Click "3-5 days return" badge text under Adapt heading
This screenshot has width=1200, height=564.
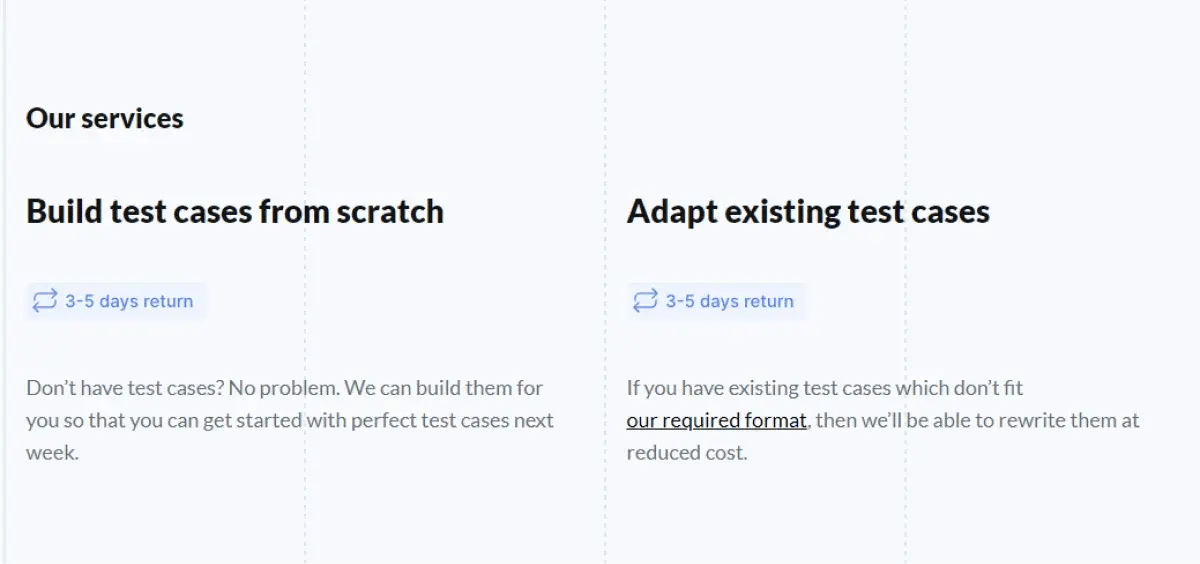pos(730,301)
